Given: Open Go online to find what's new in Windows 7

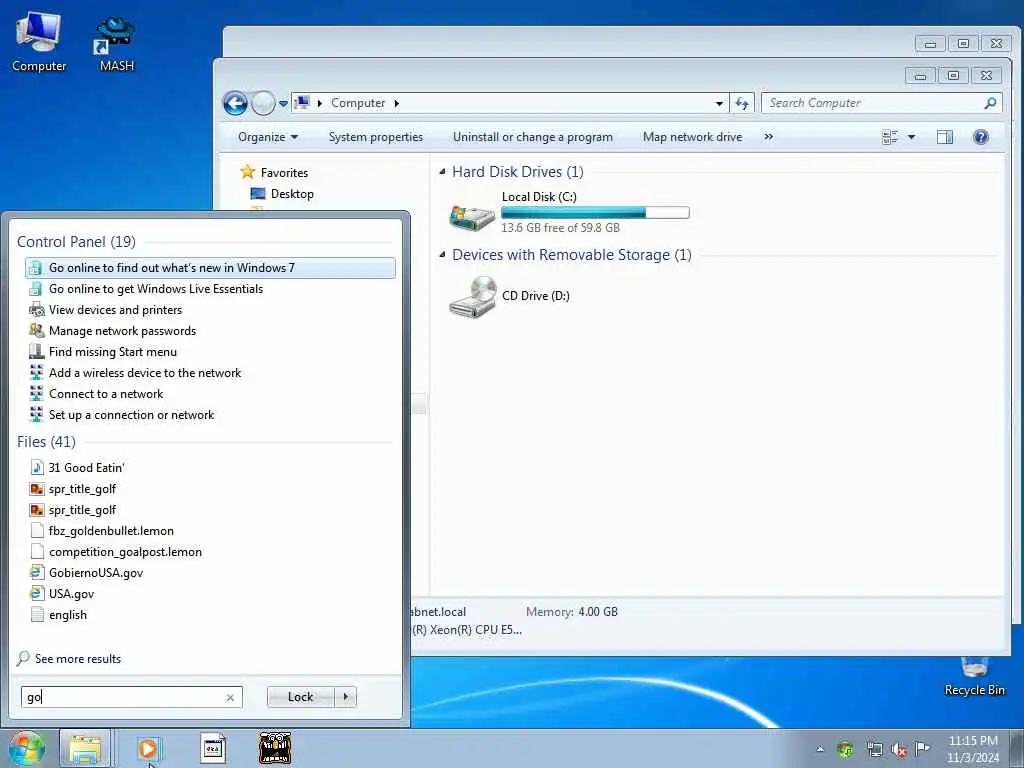Looking at the screenshot, I should [x=210, y=268].
